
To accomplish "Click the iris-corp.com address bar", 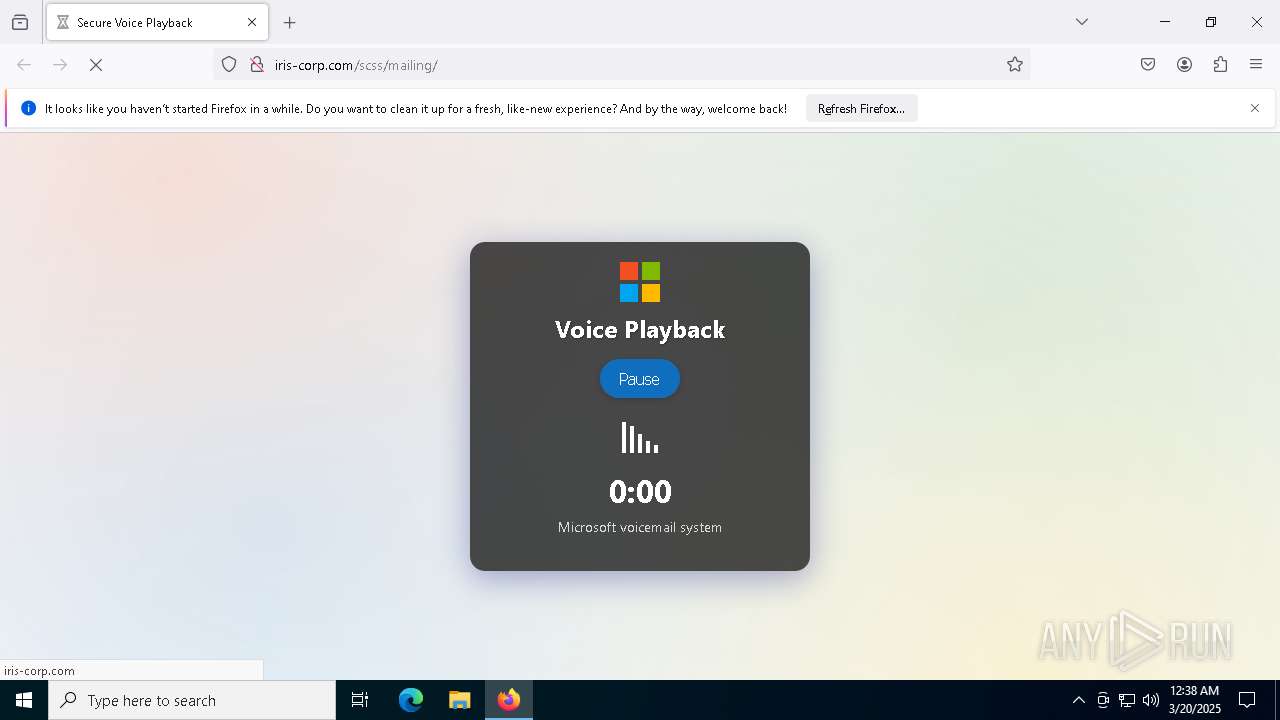I will [620, 65].
